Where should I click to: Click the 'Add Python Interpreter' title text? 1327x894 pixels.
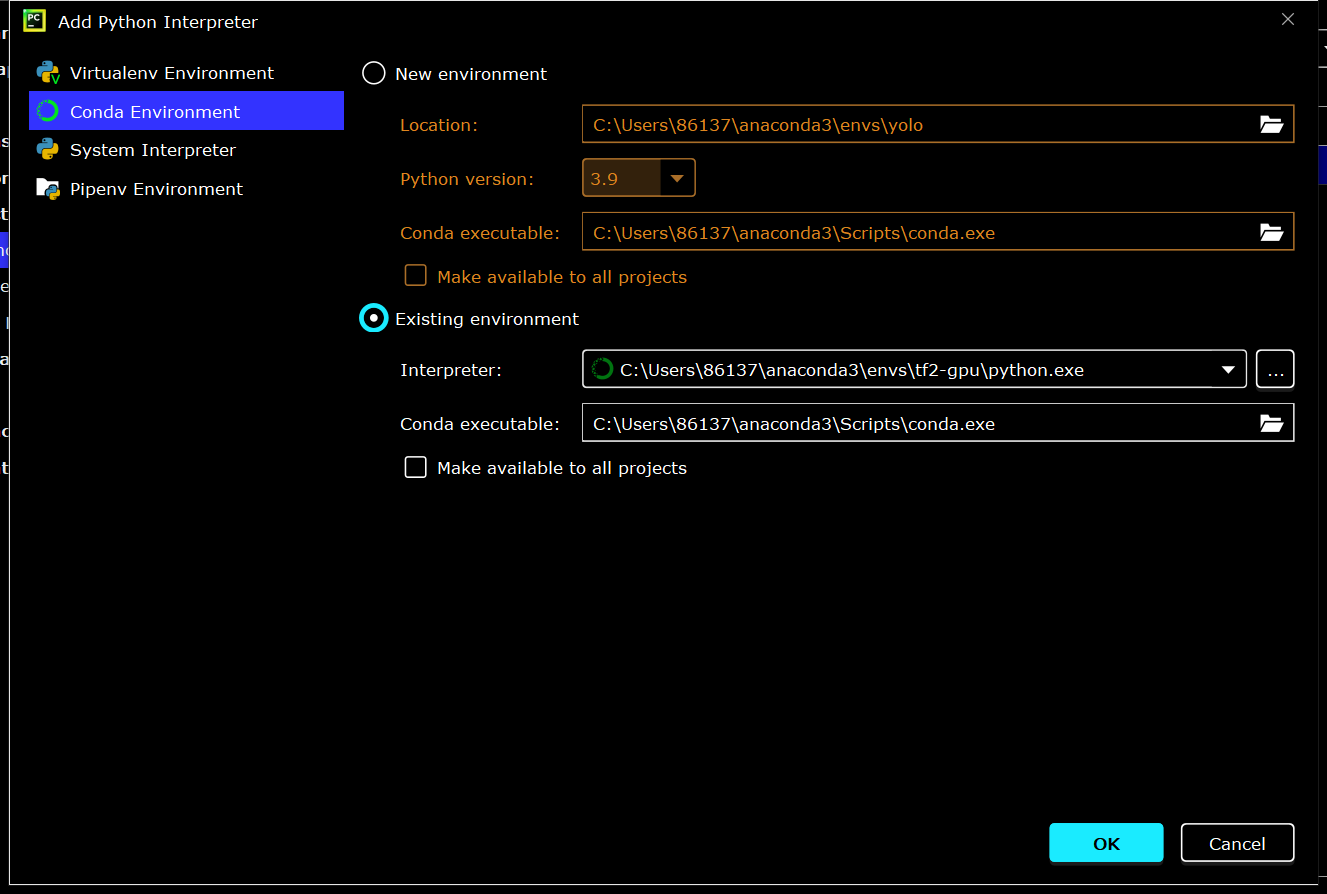(x=158, y=21)
